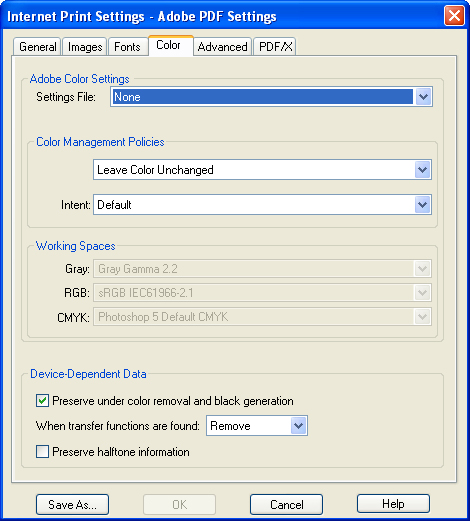This screenshot has width=470, height=521.
Task: Switch to the Advanced tab
Action: click(x=222, y=47)
